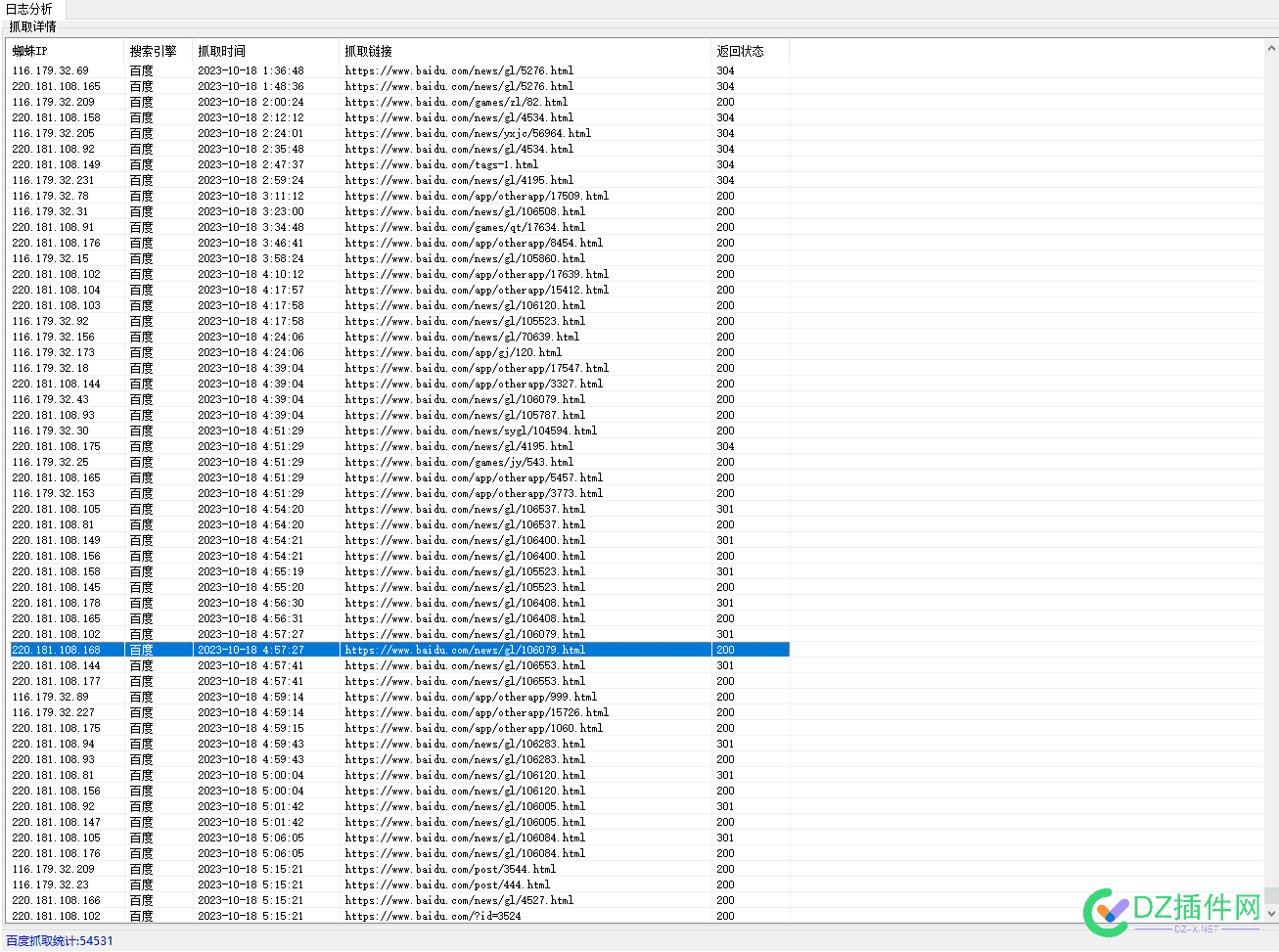Click the URL ending news/sygl/104594.html
The image size is (1279, 952).
(x=471, y=431)
